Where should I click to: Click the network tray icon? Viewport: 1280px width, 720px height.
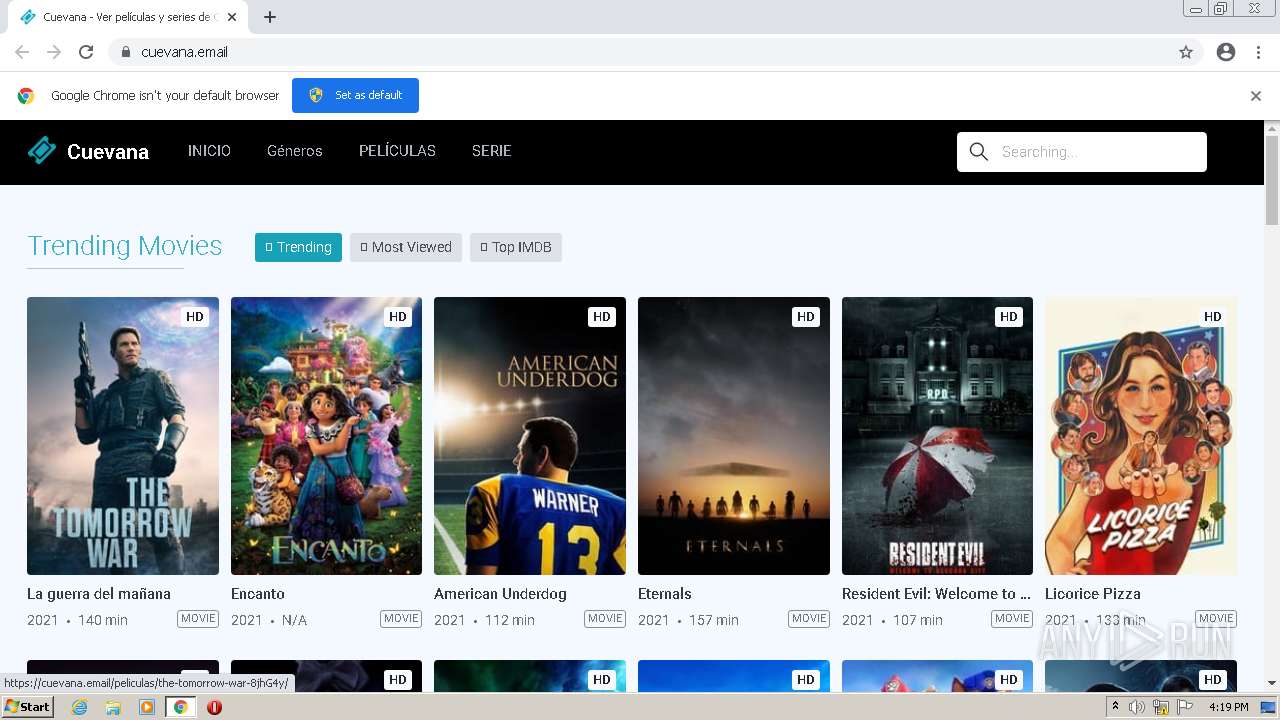coord(1161,707)
